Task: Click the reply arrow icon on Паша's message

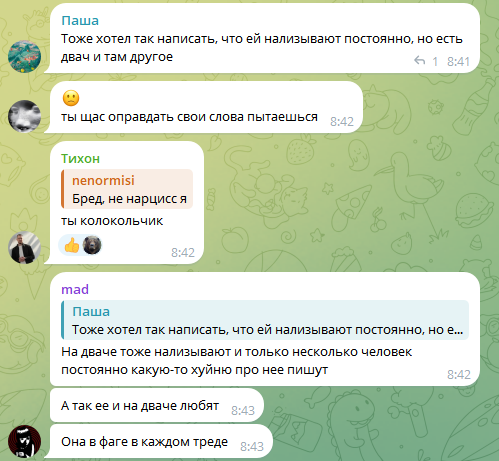Action: (x=420, y=61)
